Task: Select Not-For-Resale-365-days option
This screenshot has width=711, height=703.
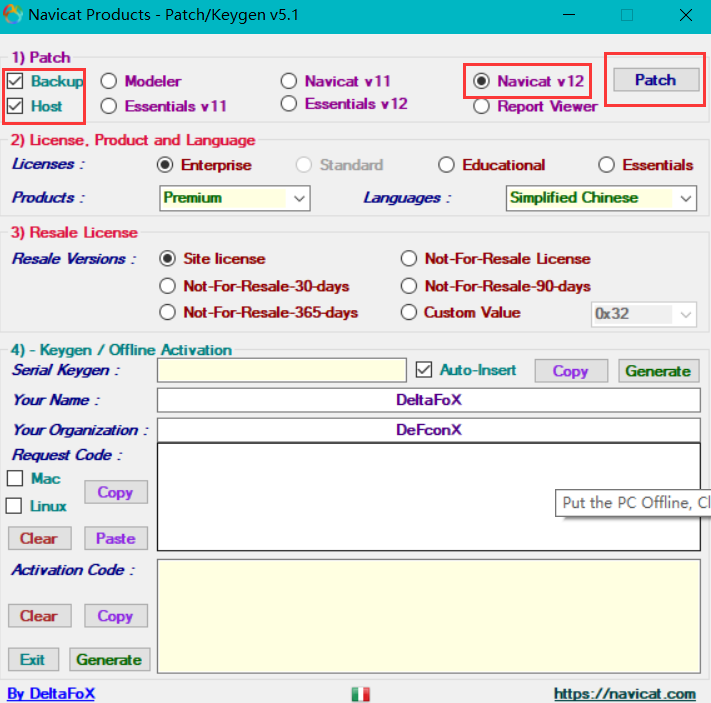Action: click(x=167, y=312)
